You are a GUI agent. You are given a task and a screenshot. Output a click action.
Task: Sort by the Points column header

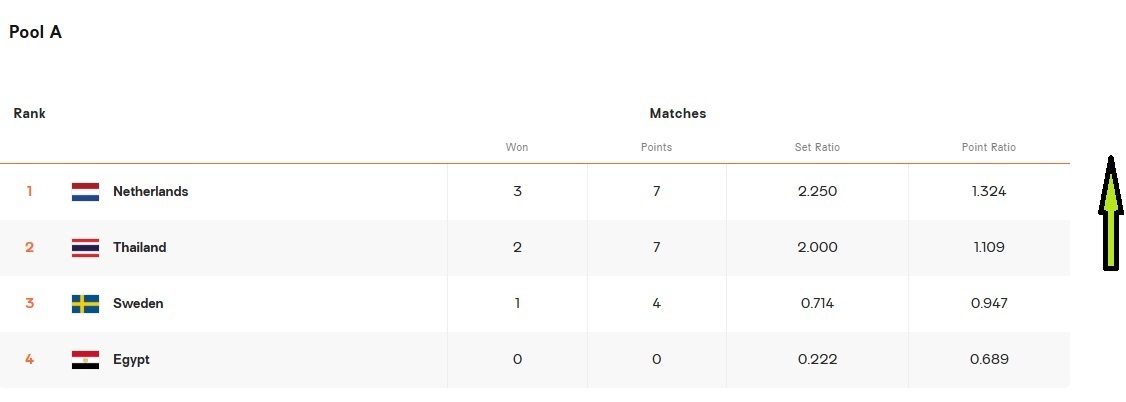click(656, 147)
